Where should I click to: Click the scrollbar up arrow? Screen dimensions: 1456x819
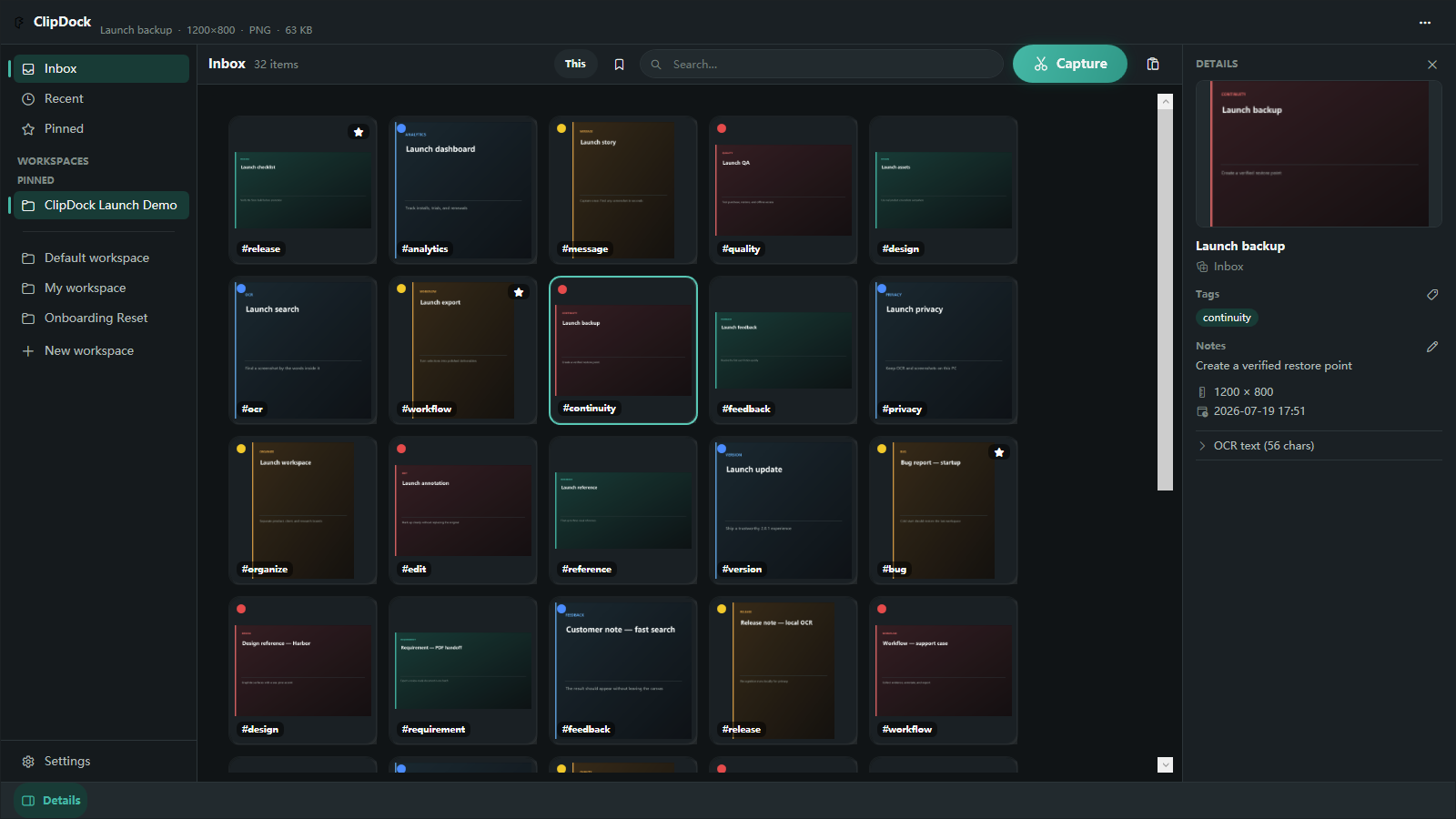coord(1166,102)
